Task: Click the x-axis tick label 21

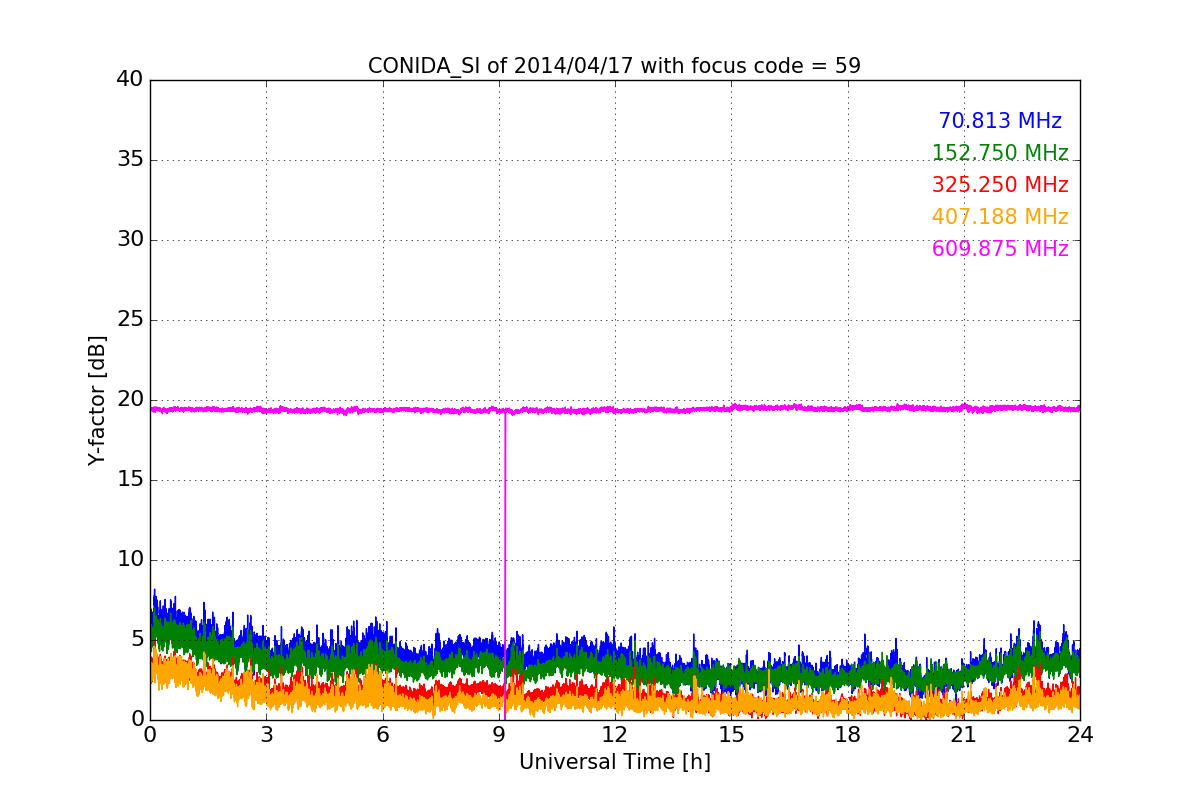Action: pyautogui.click(x=964, y=734)
